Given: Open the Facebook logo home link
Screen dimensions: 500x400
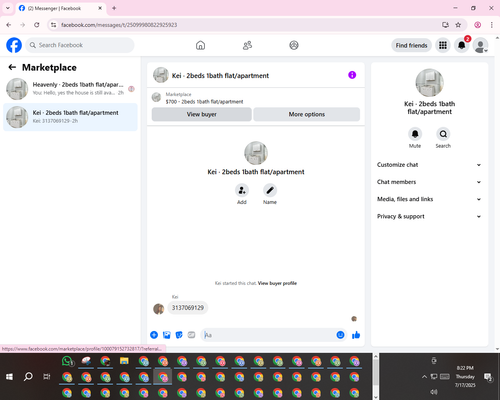Looking at the screenshot, I should coord(14,45).
